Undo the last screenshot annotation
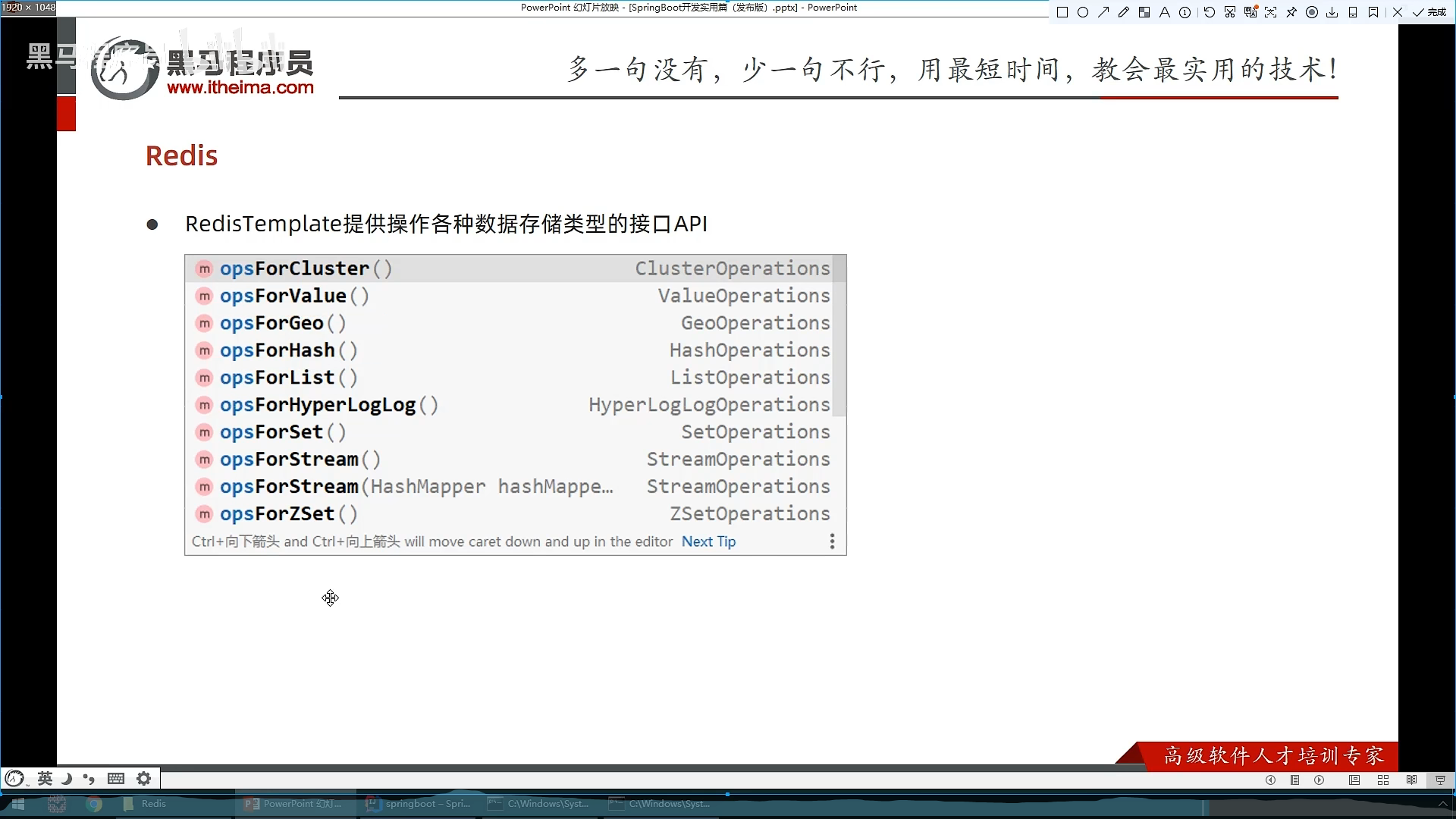 1210,12
